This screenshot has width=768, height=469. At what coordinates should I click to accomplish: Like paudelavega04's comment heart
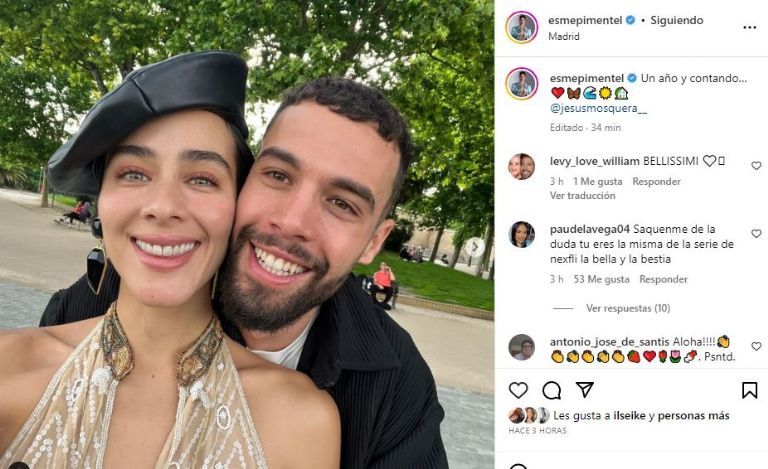pyautogui.click(x=756, y=234)
